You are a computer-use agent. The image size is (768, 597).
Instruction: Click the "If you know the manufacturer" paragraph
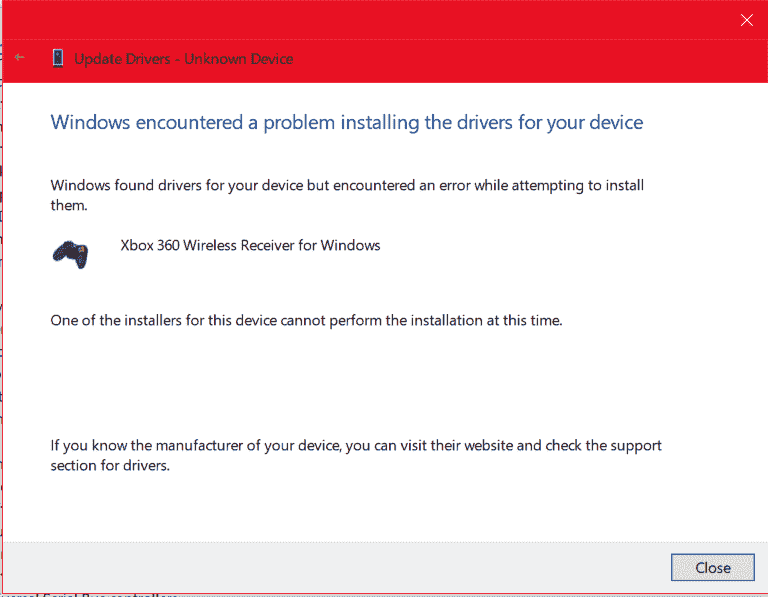pos(356,455)
